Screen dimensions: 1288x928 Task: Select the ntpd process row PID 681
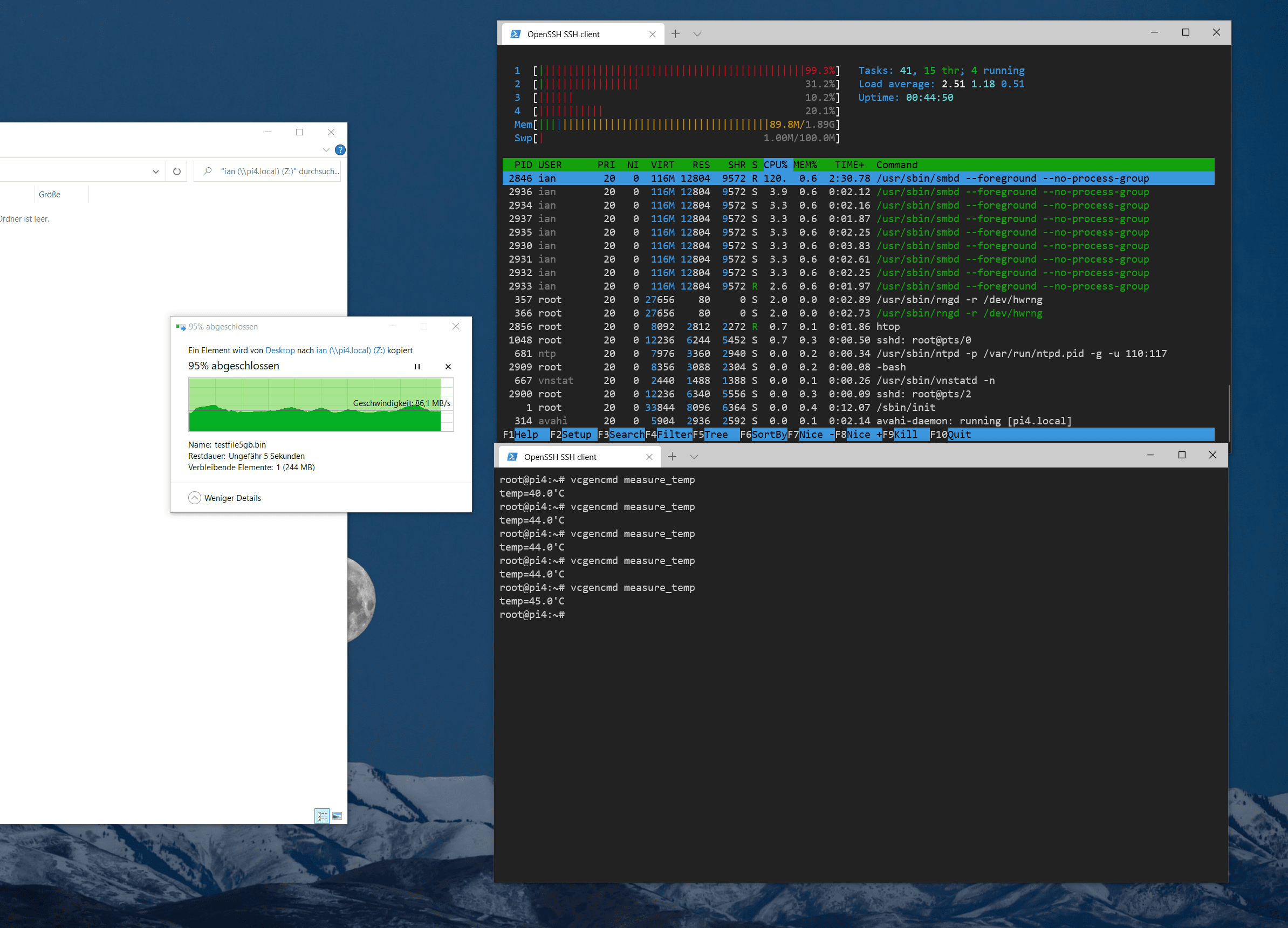click(858, 354)
